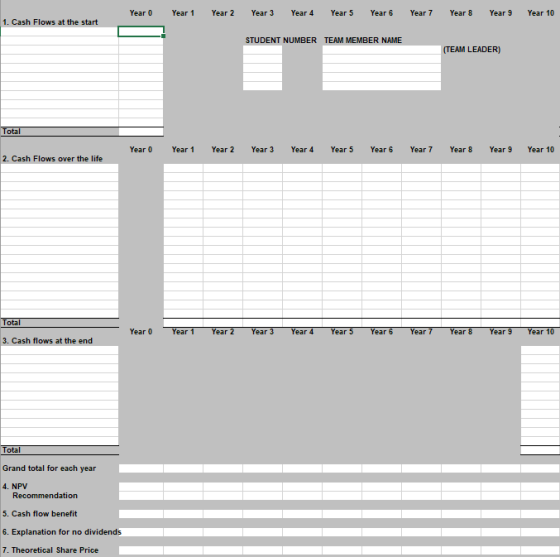Select the highlighted Year 0 cell with green border
The image size is (560, 557).
tap(141, 31)
